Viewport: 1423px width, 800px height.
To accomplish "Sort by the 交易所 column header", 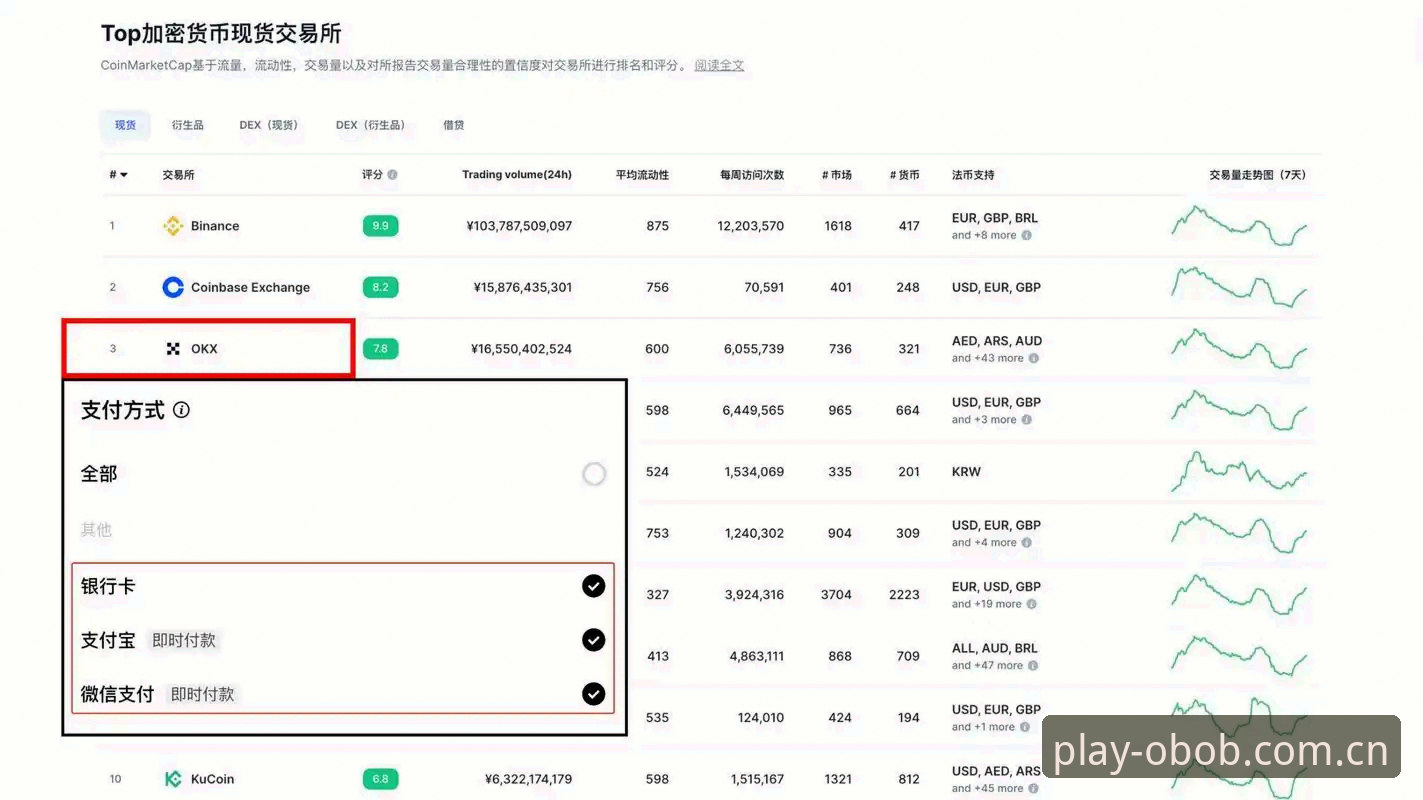I will (179, 175).
